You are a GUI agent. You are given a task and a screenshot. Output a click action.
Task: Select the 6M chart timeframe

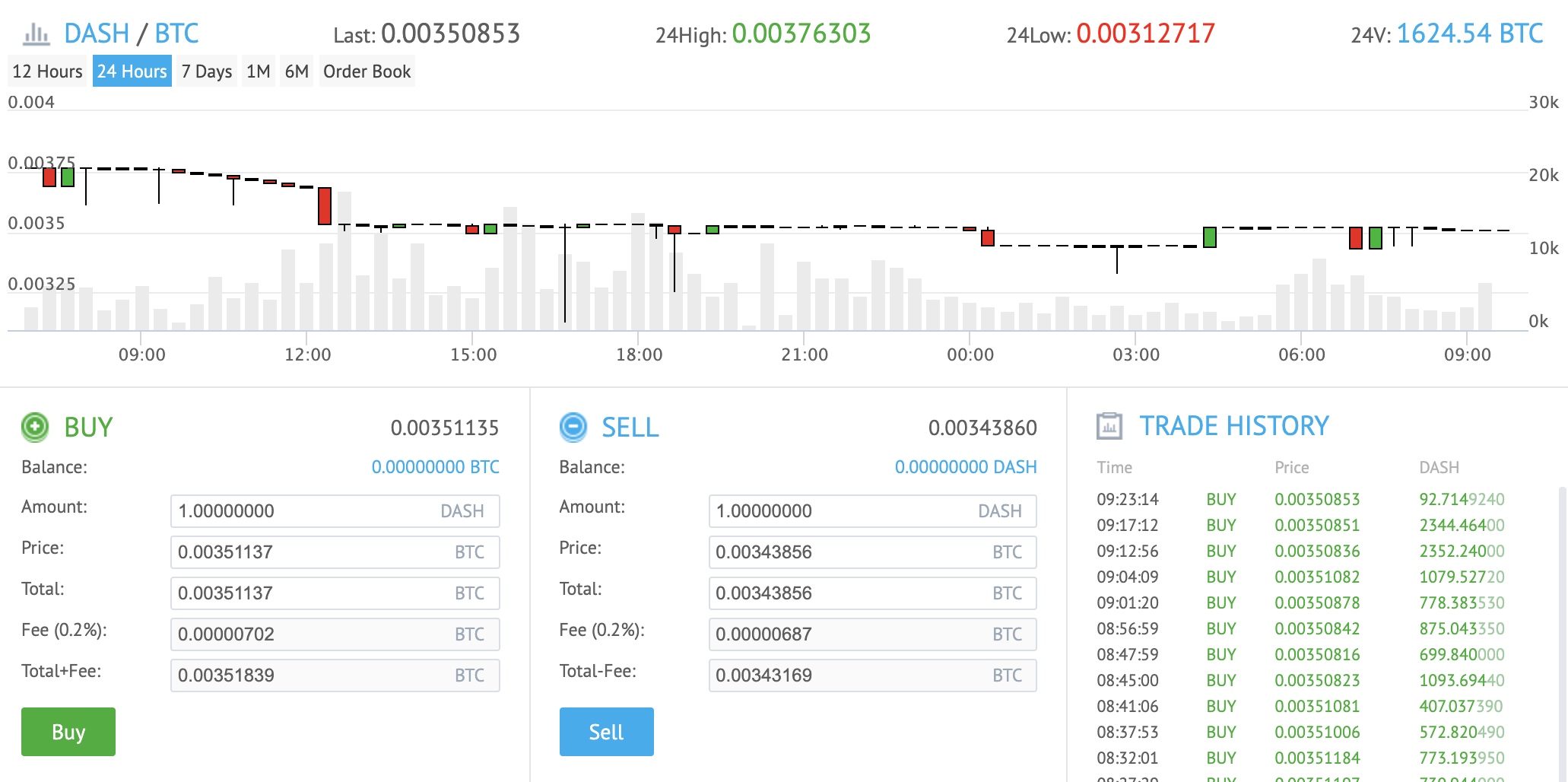(x=296, y=71)
